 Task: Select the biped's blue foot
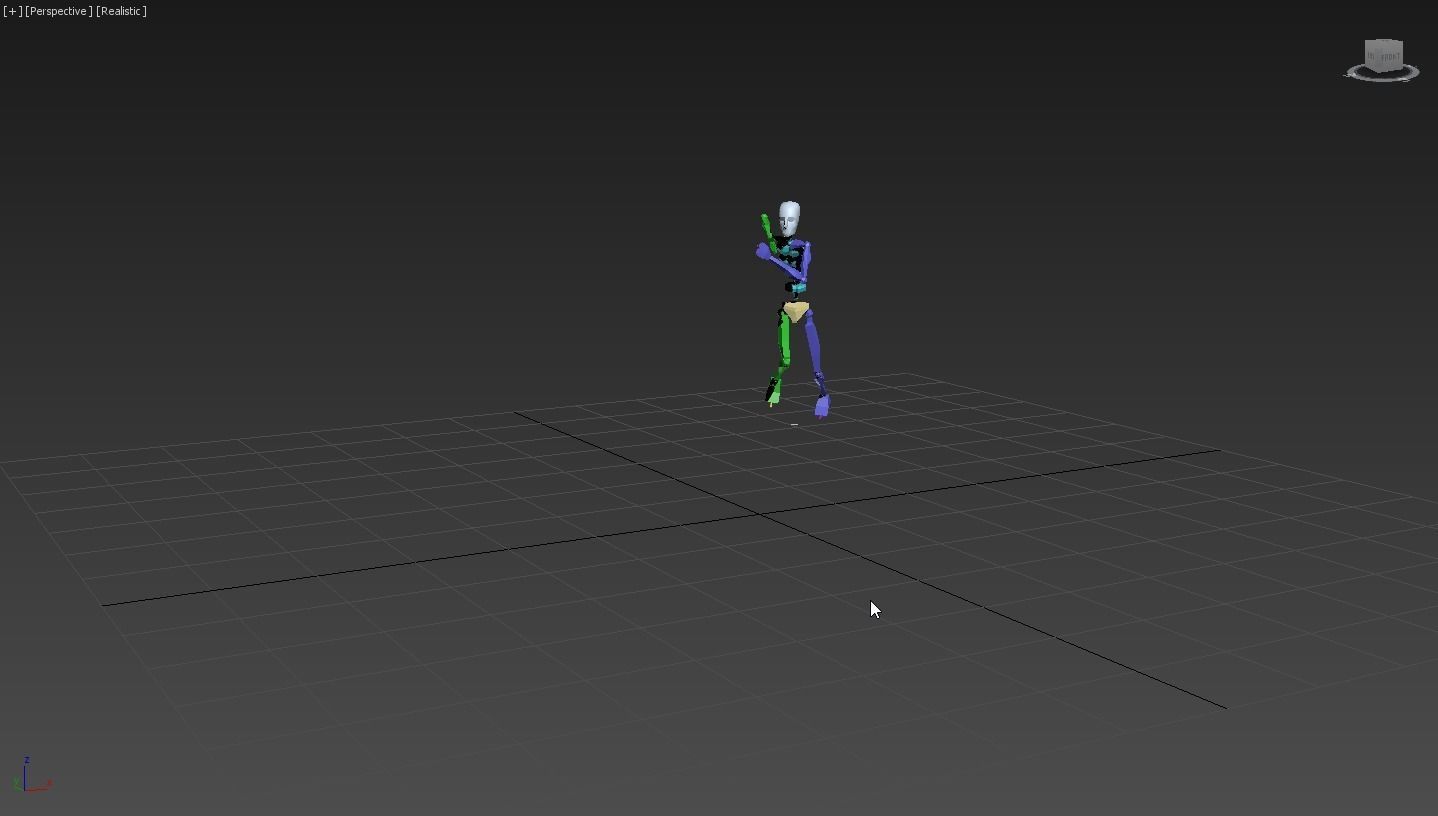[x=822, y=405]
